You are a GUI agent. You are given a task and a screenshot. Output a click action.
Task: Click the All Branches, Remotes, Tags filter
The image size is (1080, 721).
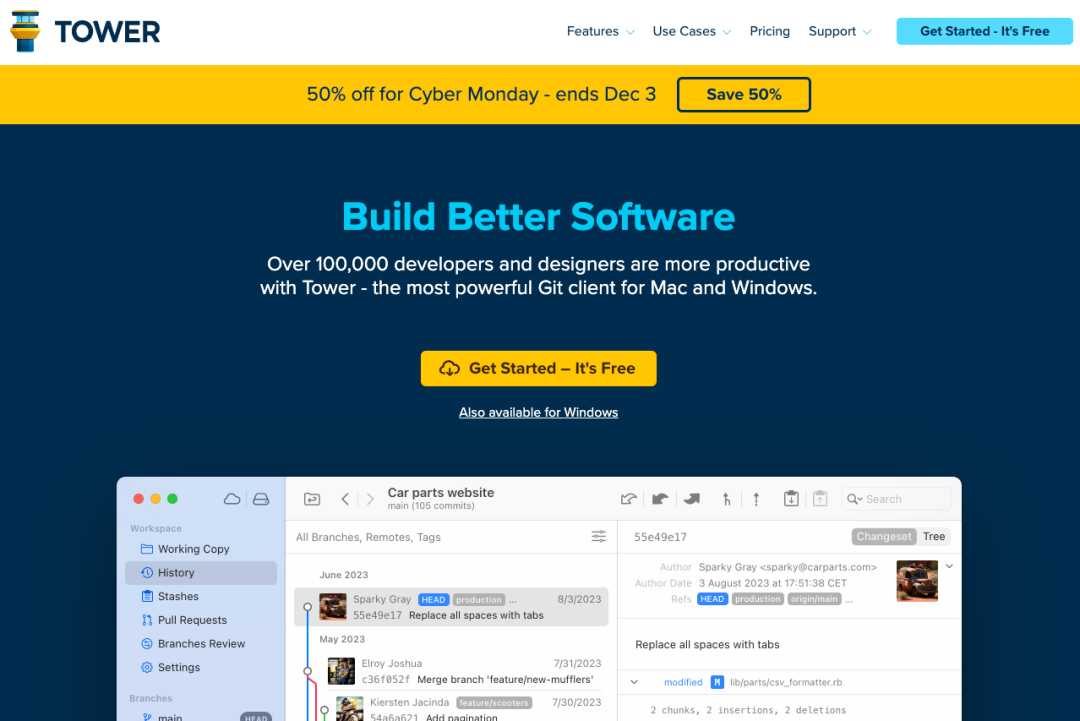pyautogui.click(x=368, y=537)
